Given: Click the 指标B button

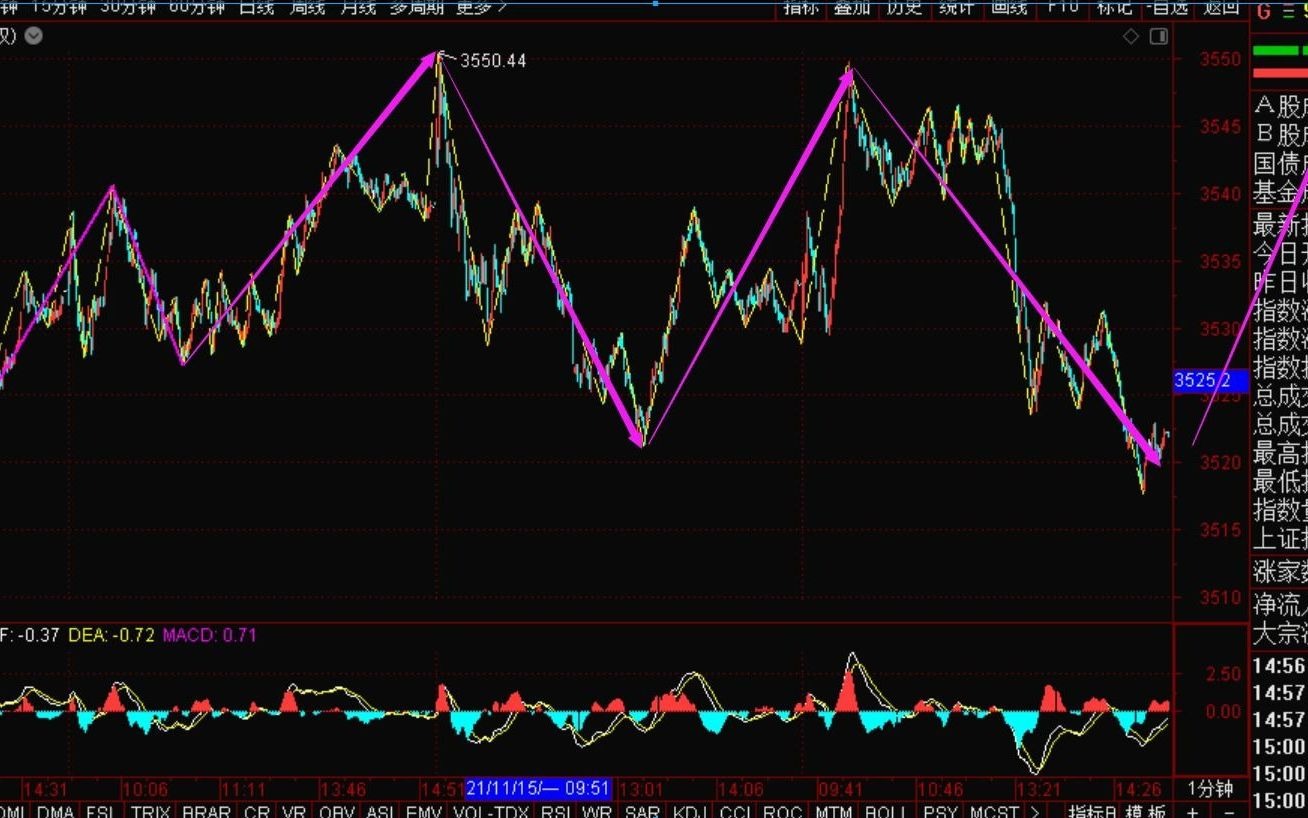Looking at the screenshot, I should 1093,811.
